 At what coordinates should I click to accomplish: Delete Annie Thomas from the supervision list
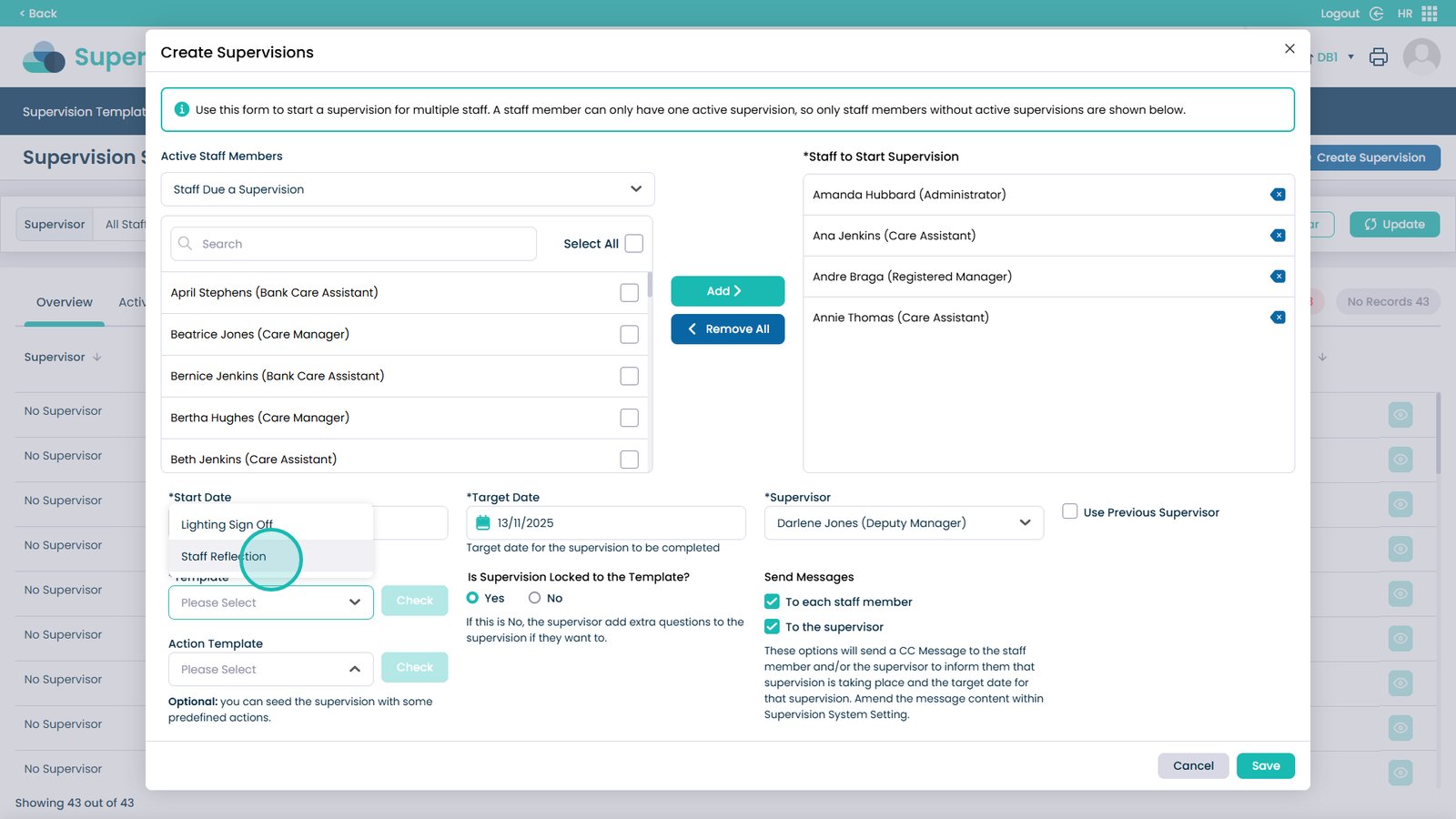(x=1278, y=318)
